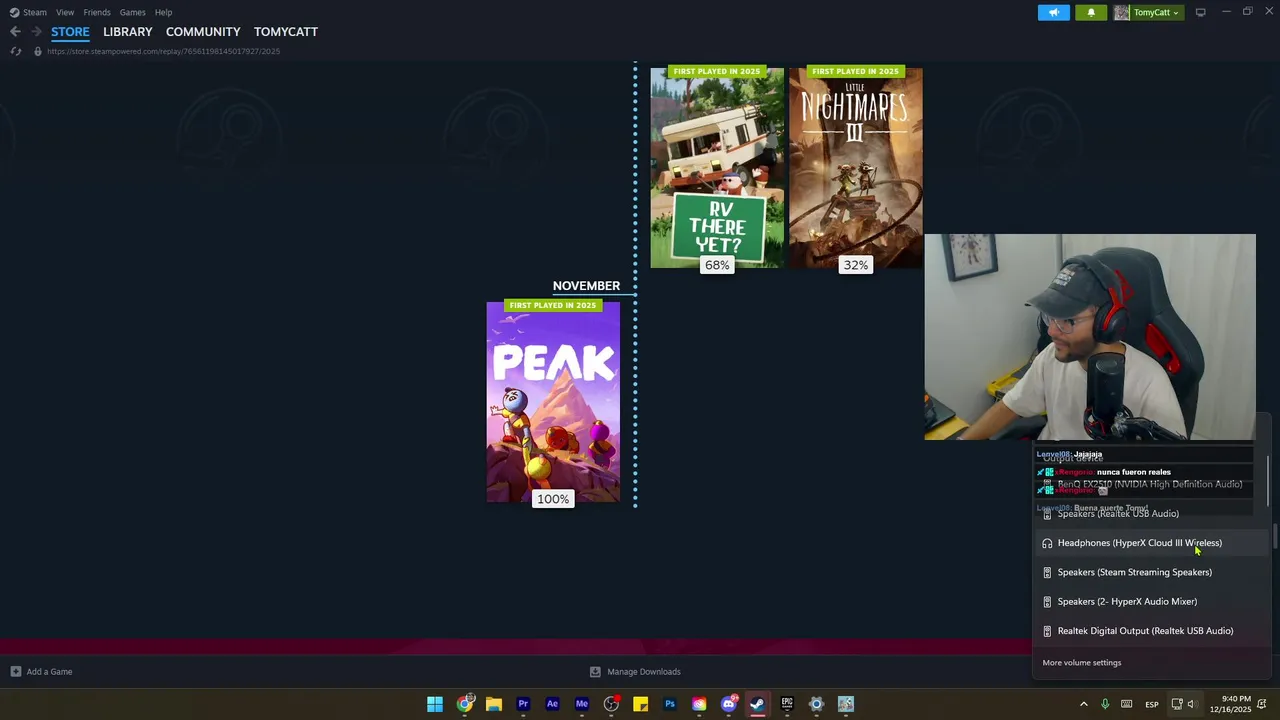Open Steam notifications bell

[1091, 12]
